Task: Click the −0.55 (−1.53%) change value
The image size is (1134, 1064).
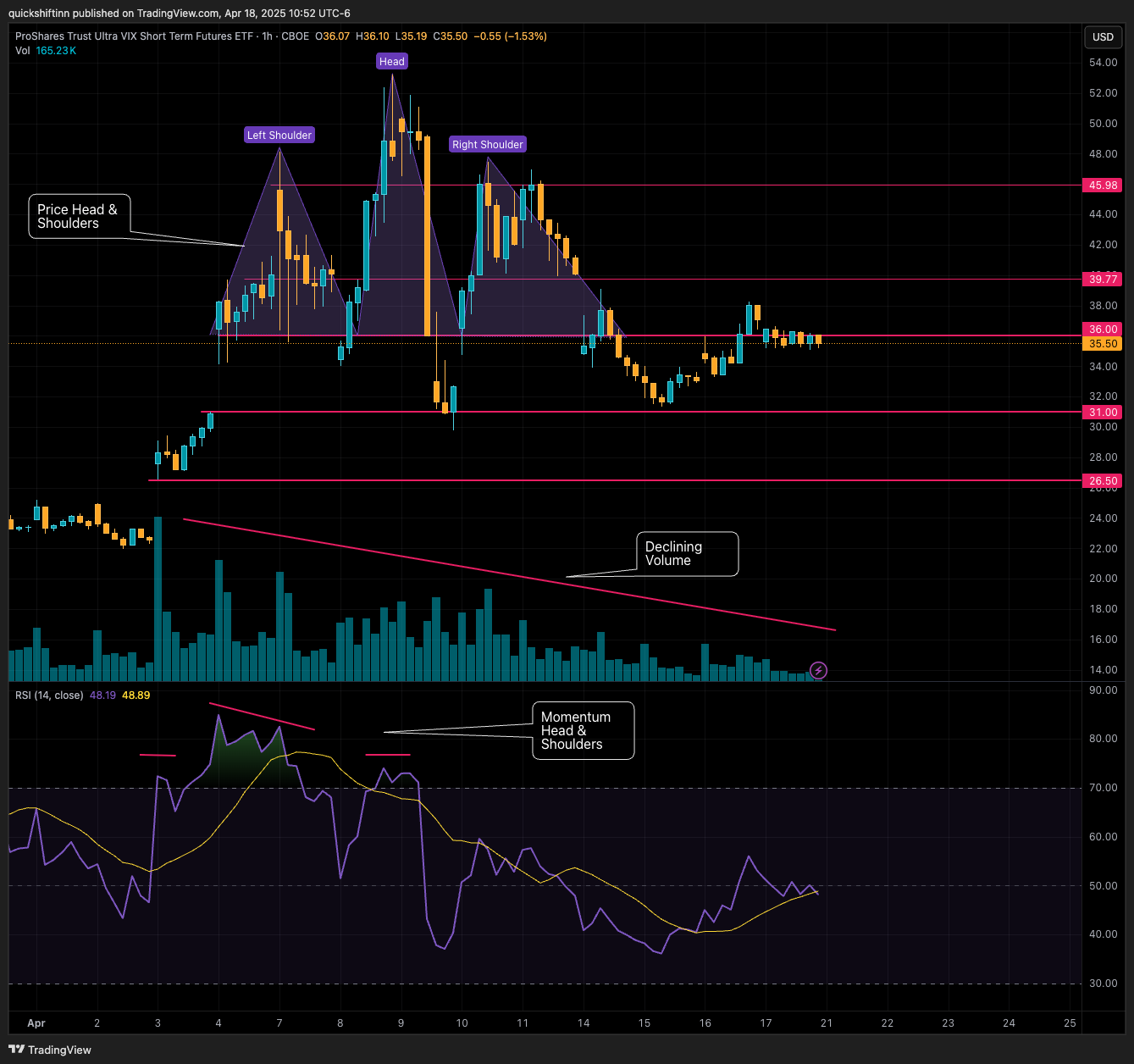Action: click(510, 36)
